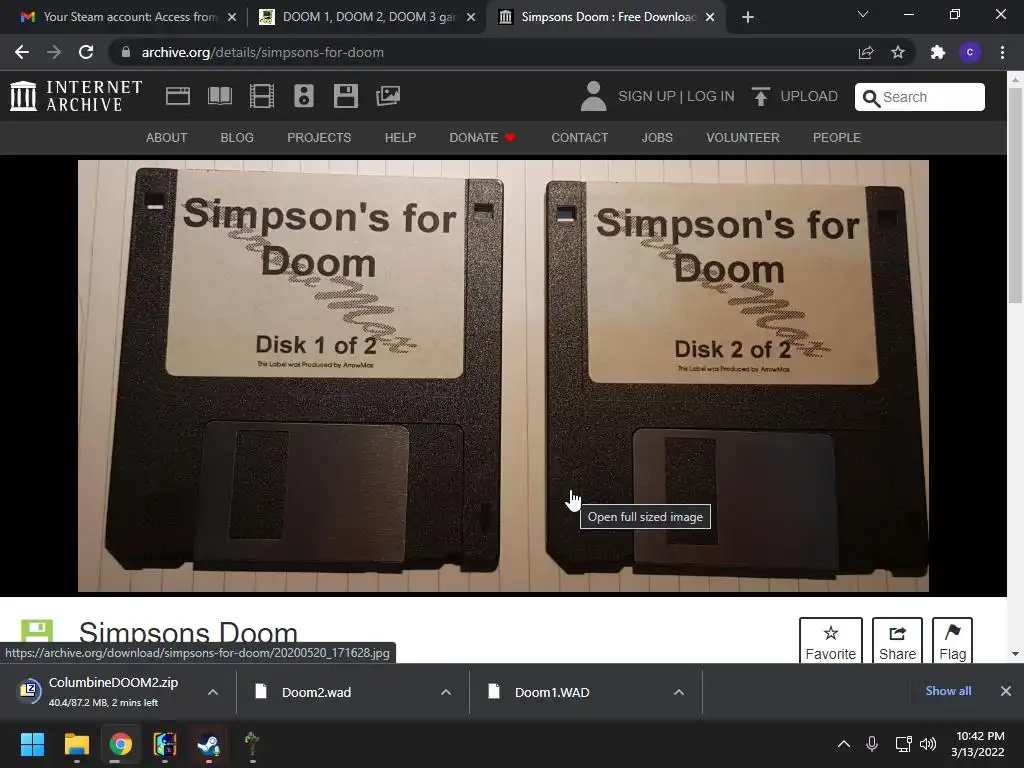Show hidden system tray icons
Image resolution: width=1024 pixels, height=768 pixels.
[x=844, y=744]
